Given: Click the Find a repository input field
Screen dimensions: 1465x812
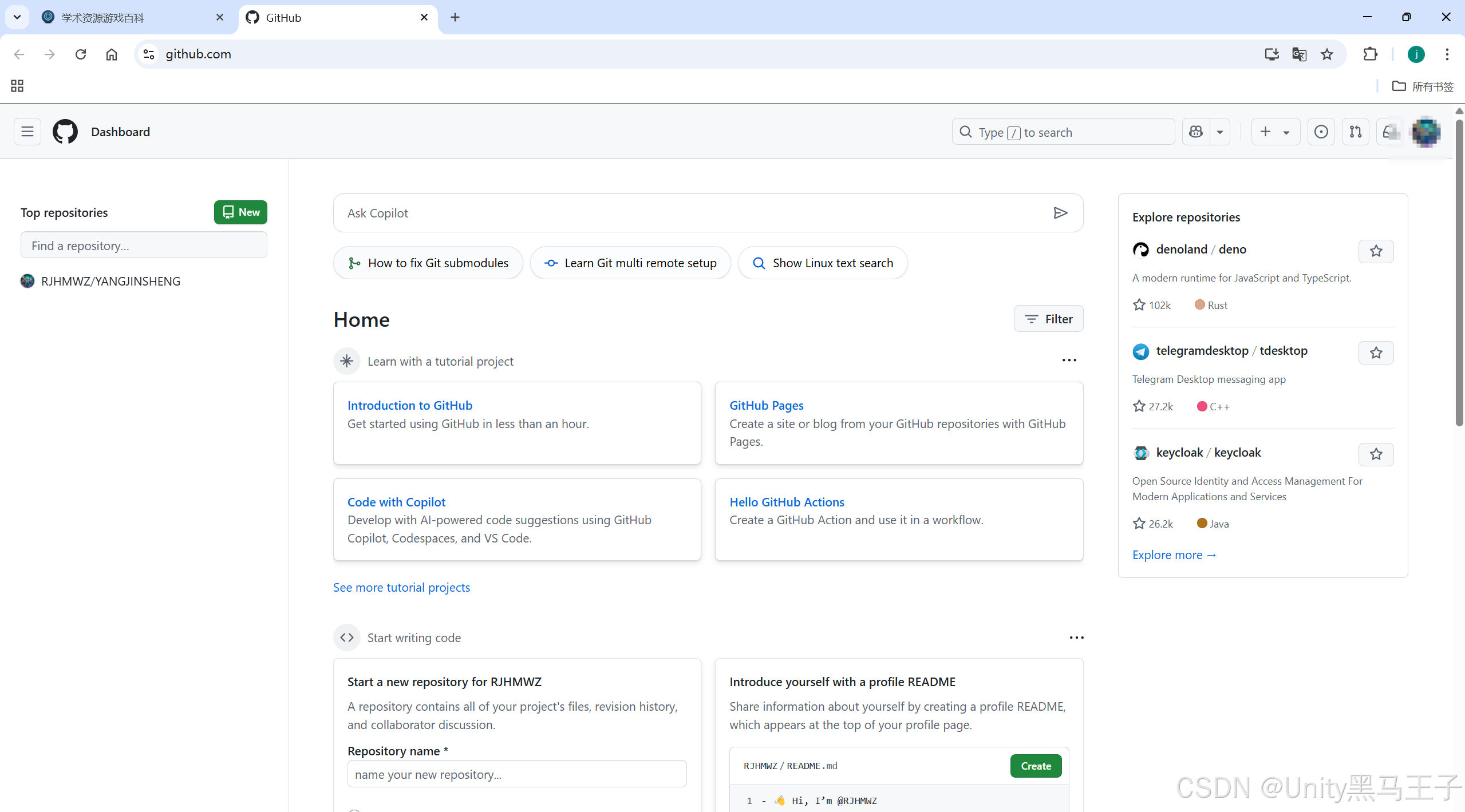Looking at the screenshot, I should click(144, 245).
